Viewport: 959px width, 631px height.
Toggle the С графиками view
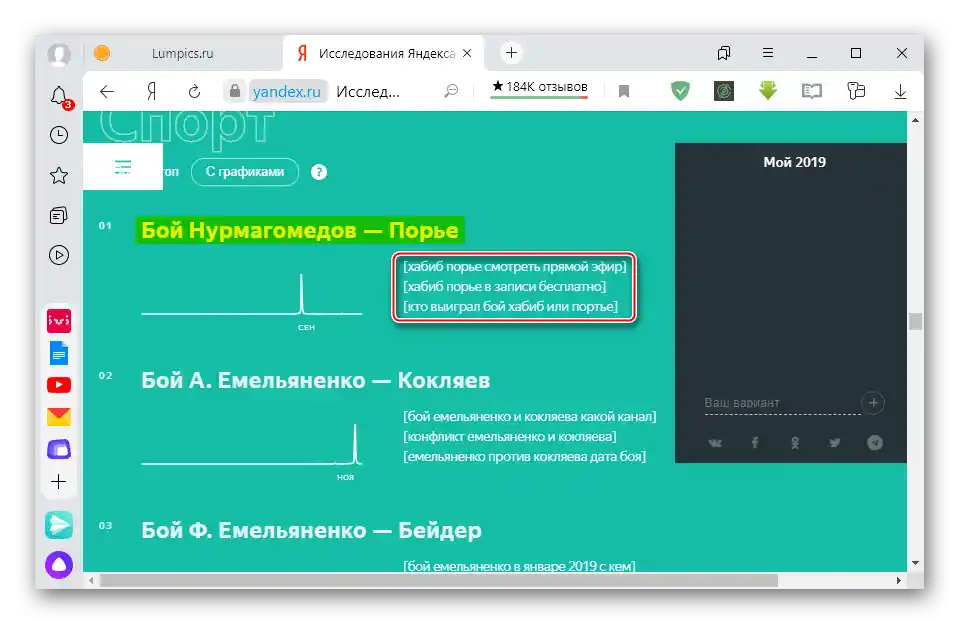245,172
